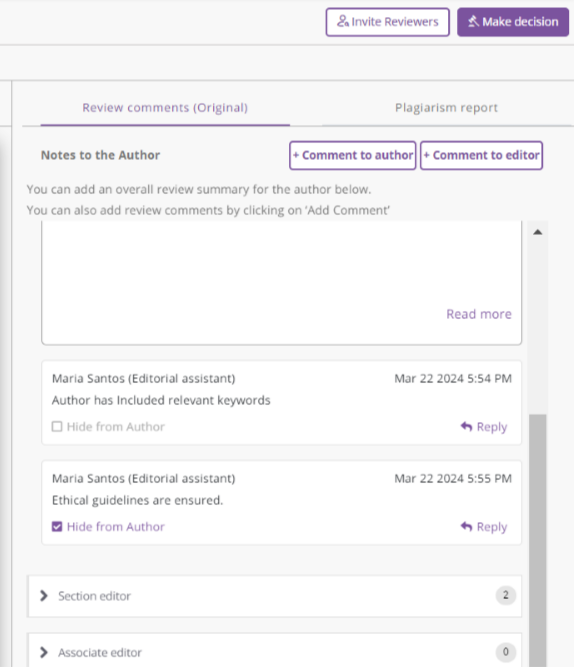This screenshot has width=574, height=667.
Task: Switch to the Plagiarism report tab
Action: coord(446,108)
